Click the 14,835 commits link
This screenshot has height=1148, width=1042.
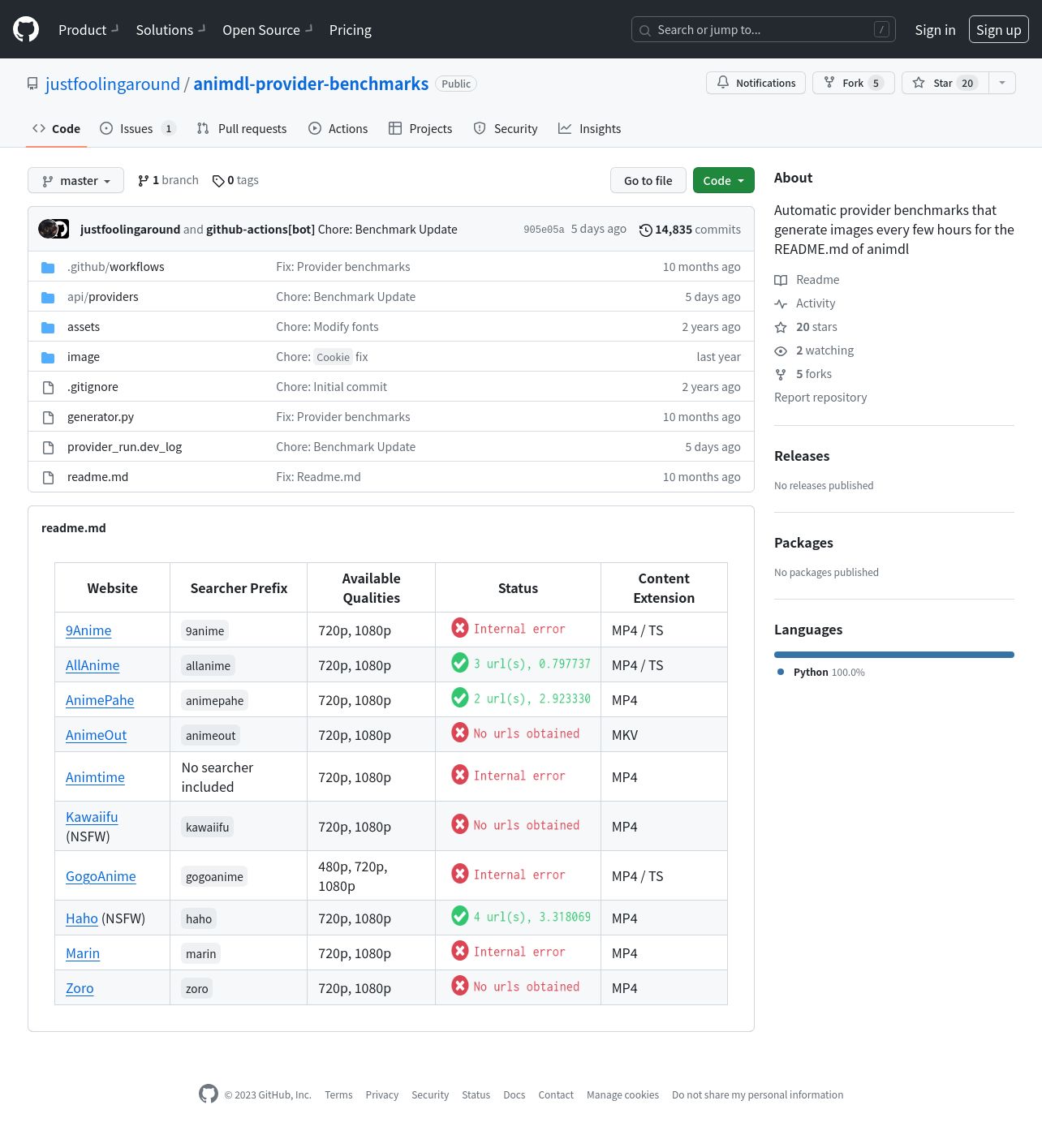[x=690, y=230]
